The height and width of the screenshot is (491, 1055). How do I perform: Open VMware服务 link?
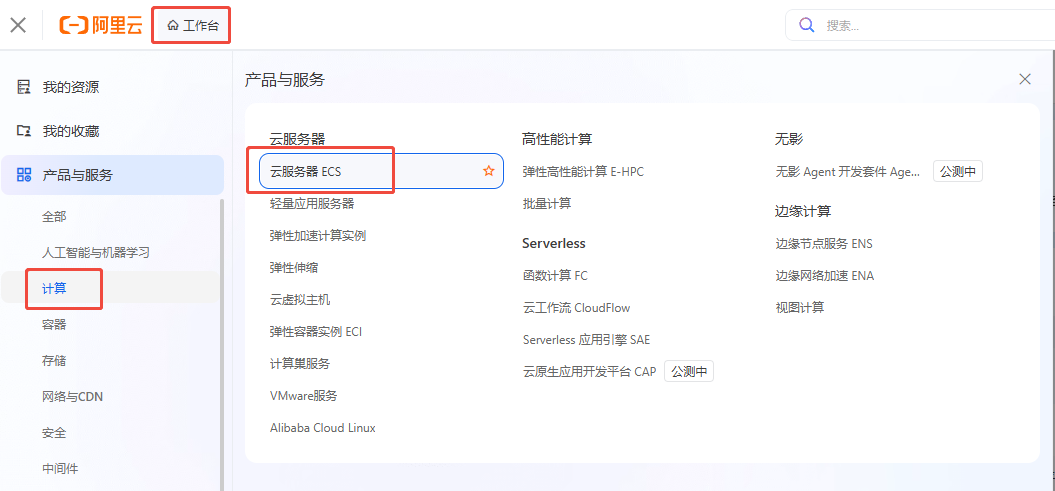point(303,395)
